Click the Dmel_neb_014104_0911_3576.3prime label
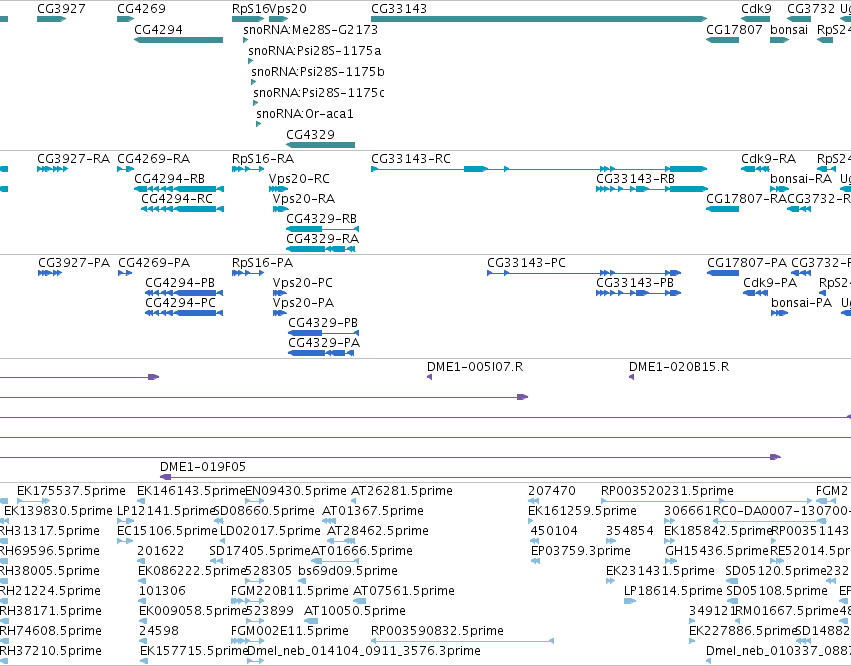The image size is (851, 666). (x=364, y=650)
